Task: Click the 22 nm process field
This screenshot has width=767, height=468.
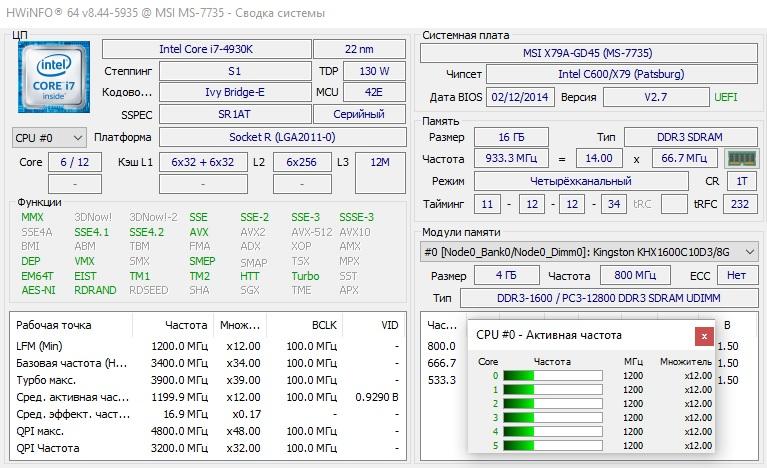Action: (x=359, y=49)
